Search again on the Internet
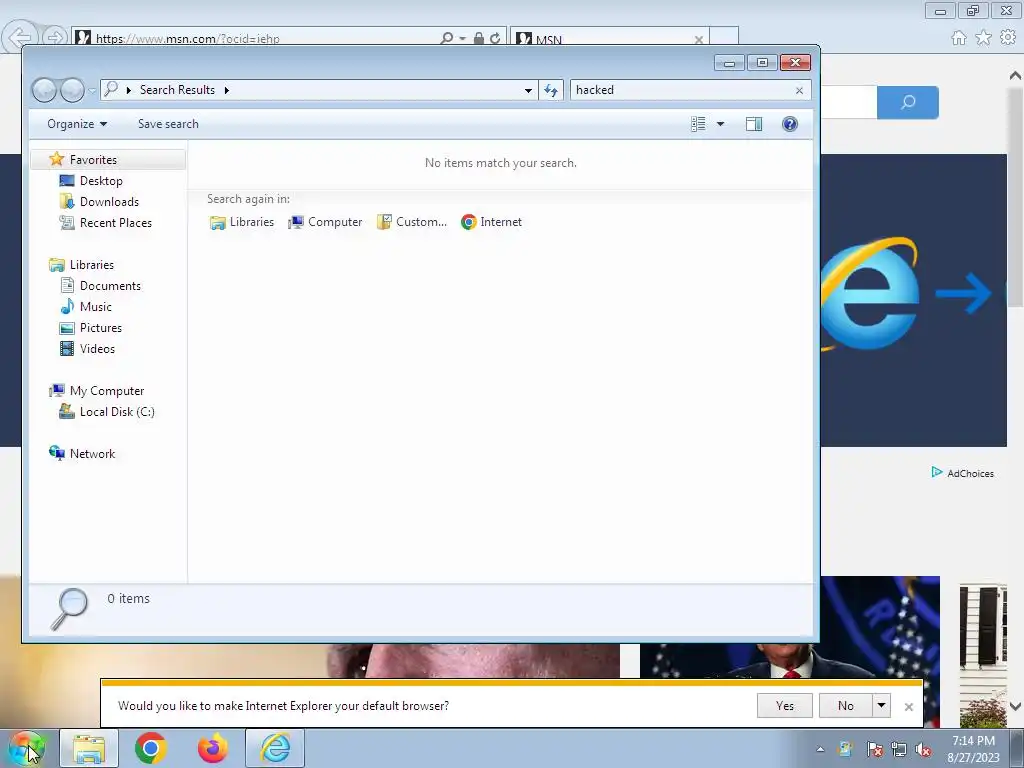Image resolution: width=1024 pixels, height=768 pixels. point(491,222)
